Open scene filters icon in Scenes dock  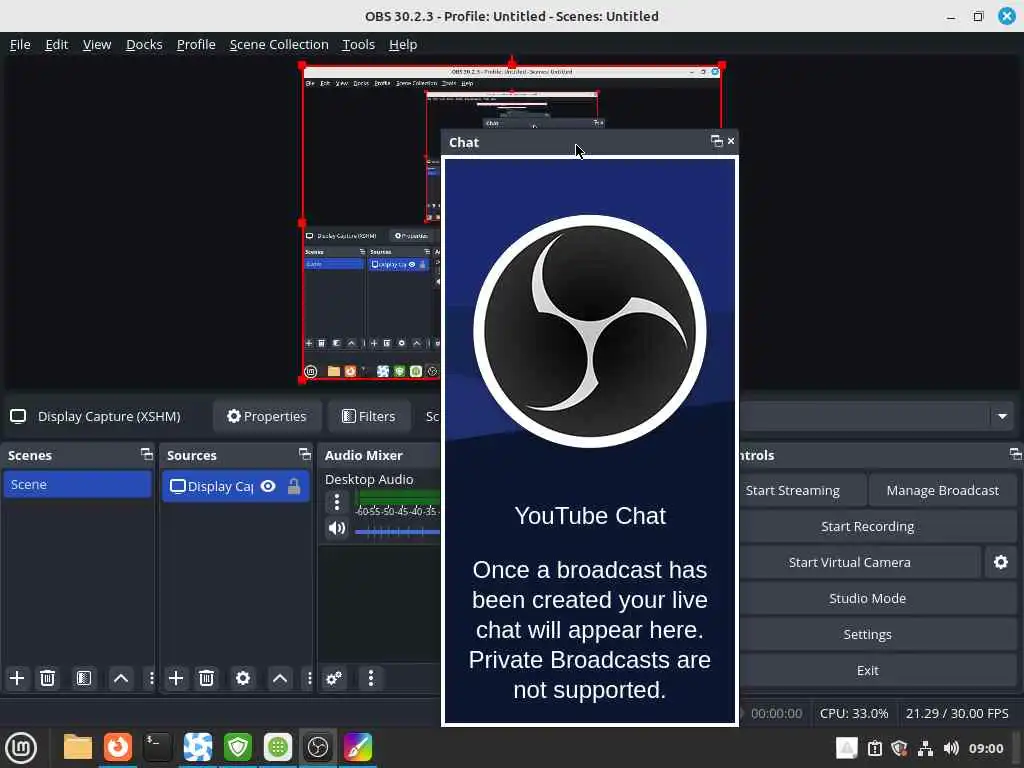point(84,678)
